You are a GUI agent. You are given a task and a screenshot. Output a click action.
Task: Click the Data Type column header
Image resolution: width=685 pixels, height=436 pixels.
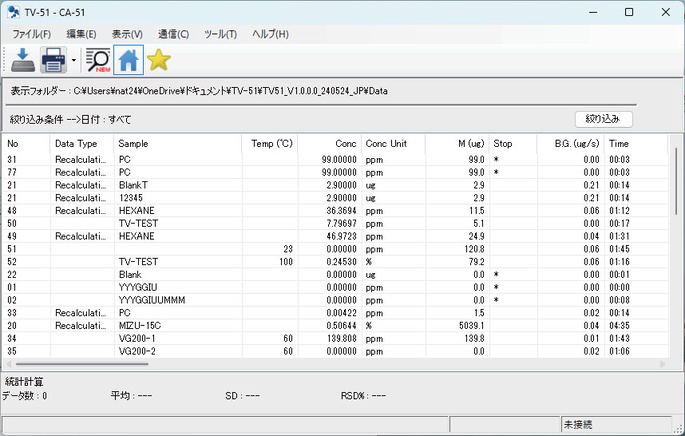pyautogui.click(x=76, y=144)
